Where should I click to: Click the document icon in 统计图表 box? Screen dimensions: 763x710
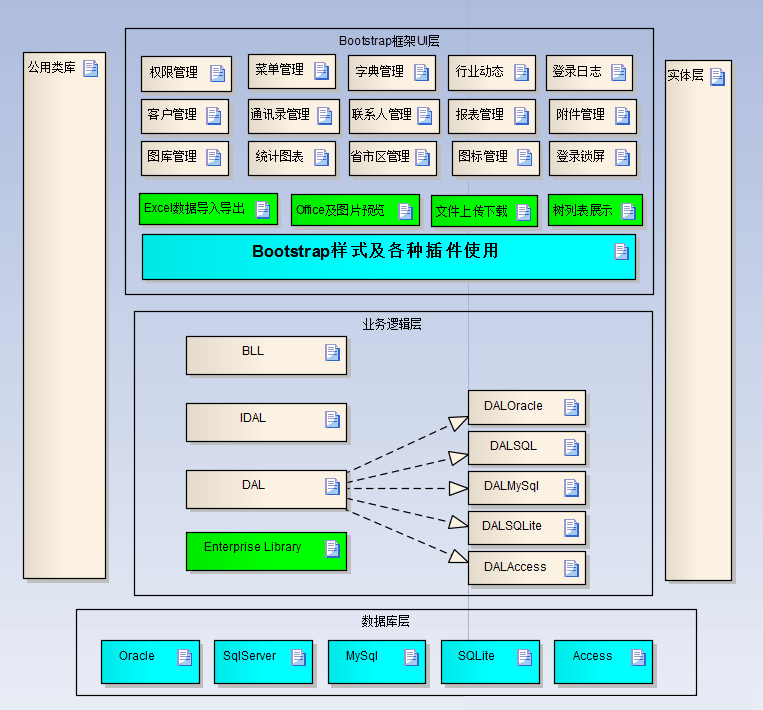(321, 158)
